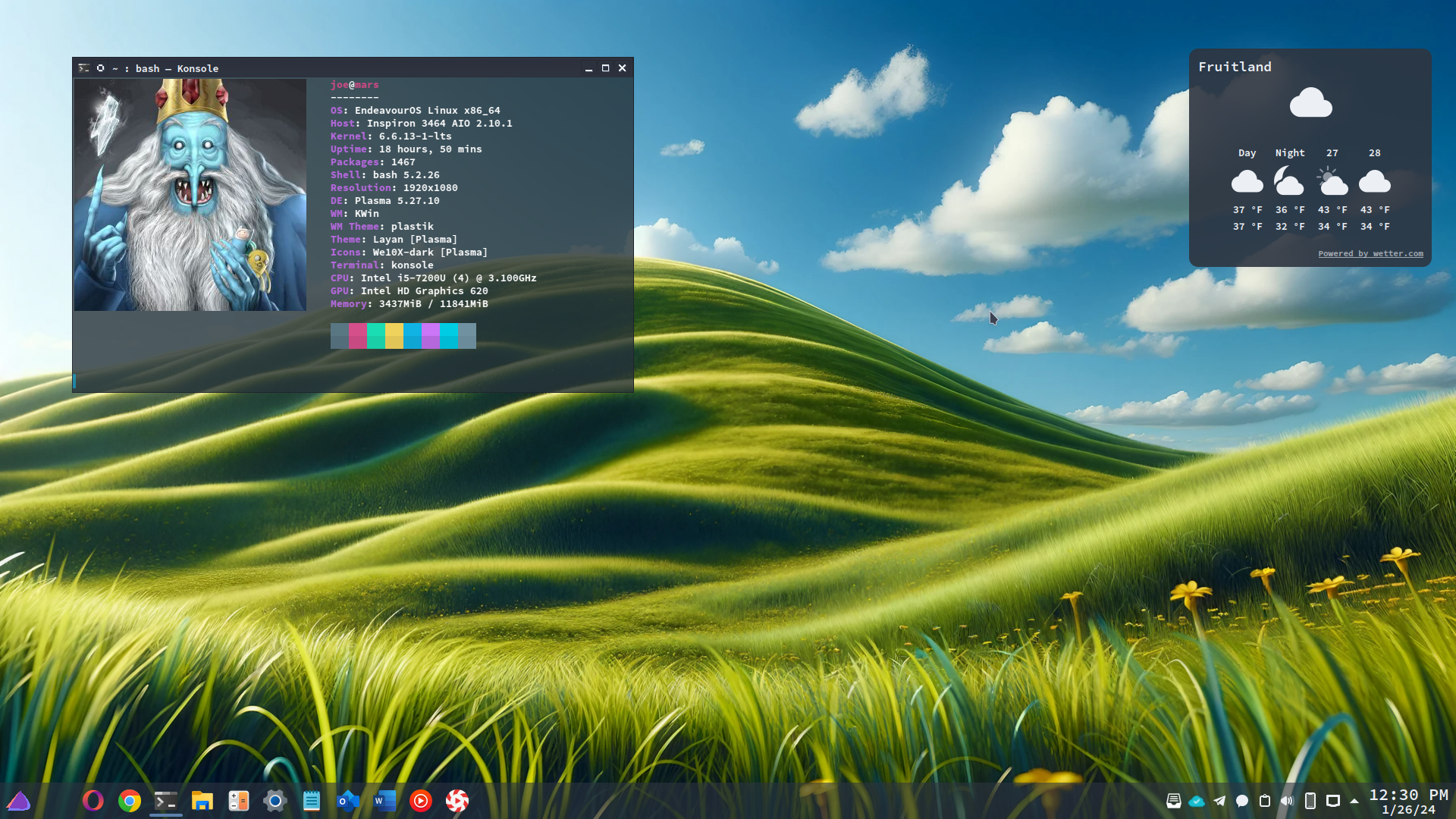This screenshot has width=1456, height=819.
Task: Open the application launcher menu
Action: coord(18,801)
